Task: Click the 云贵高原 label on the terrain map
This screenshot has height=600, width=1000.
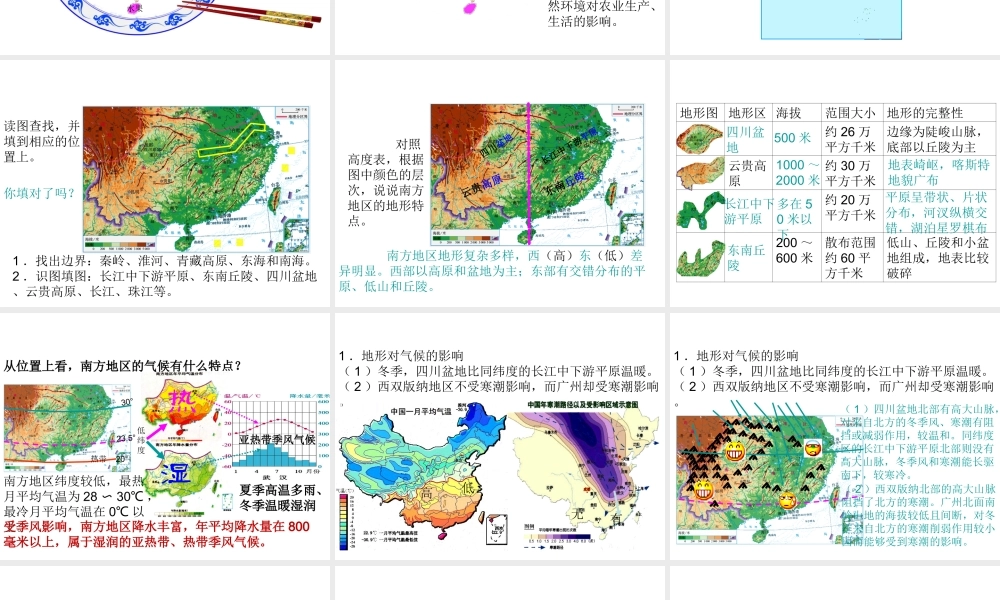Action: [x=481, y=186]
